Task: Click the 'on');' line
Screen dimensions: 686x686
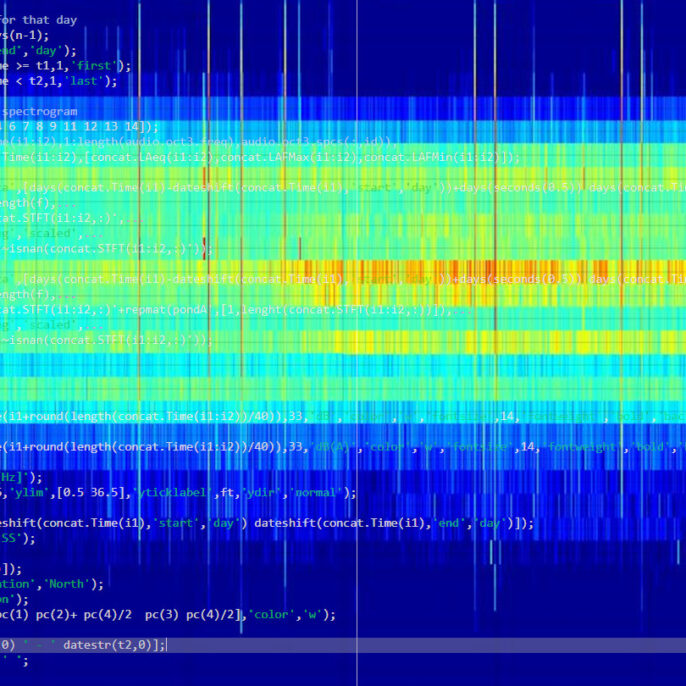Action: [14, 599]
